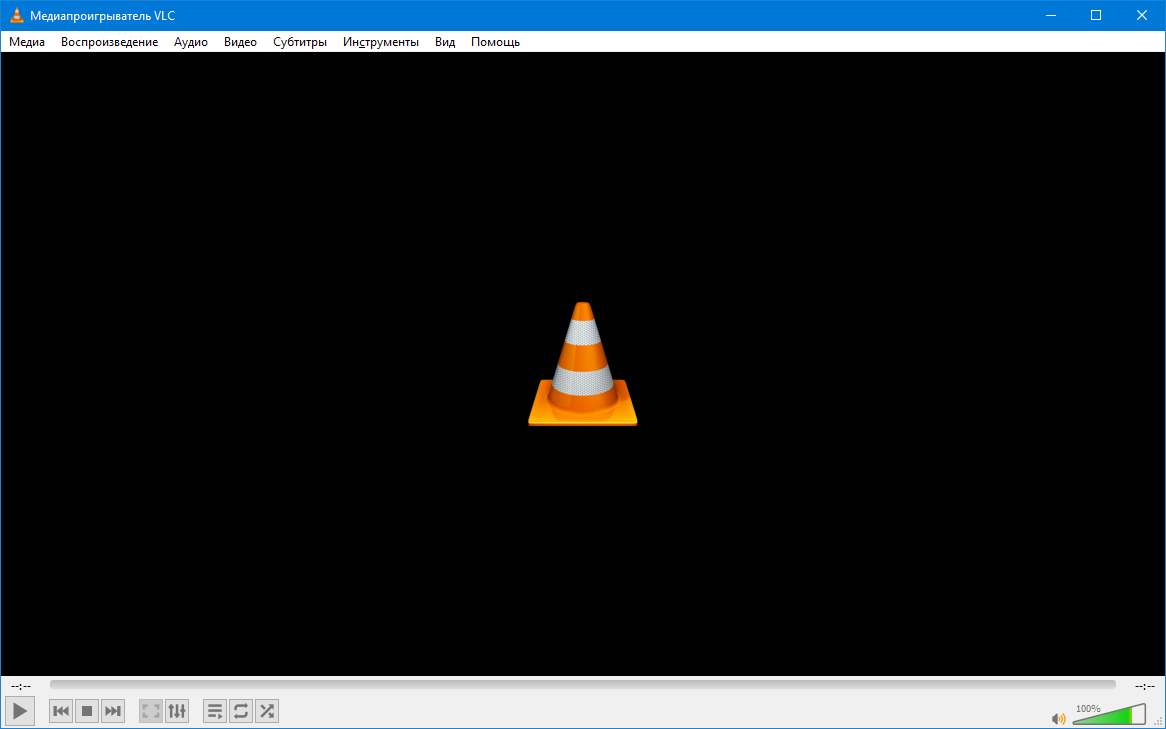Maximize the VLC window
1166x729 pixels.
(x=1095, y=15)
